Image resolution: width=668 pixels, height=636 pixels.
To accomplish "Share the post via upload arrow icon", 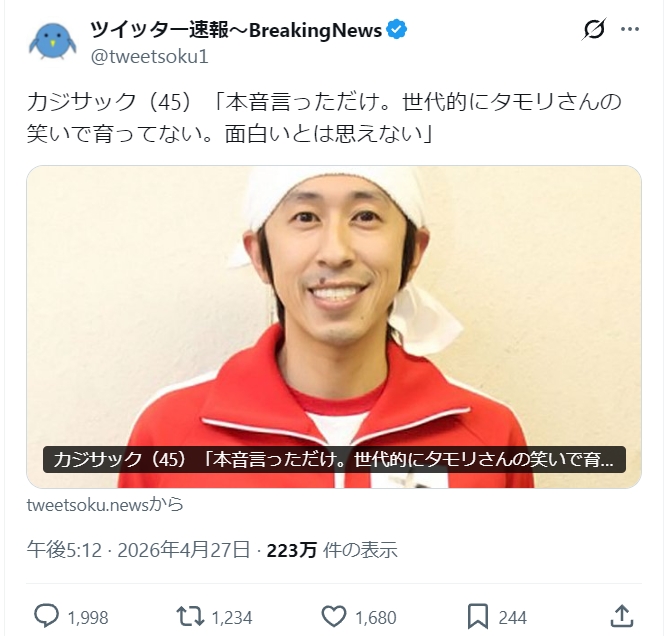I will point(622,616).
